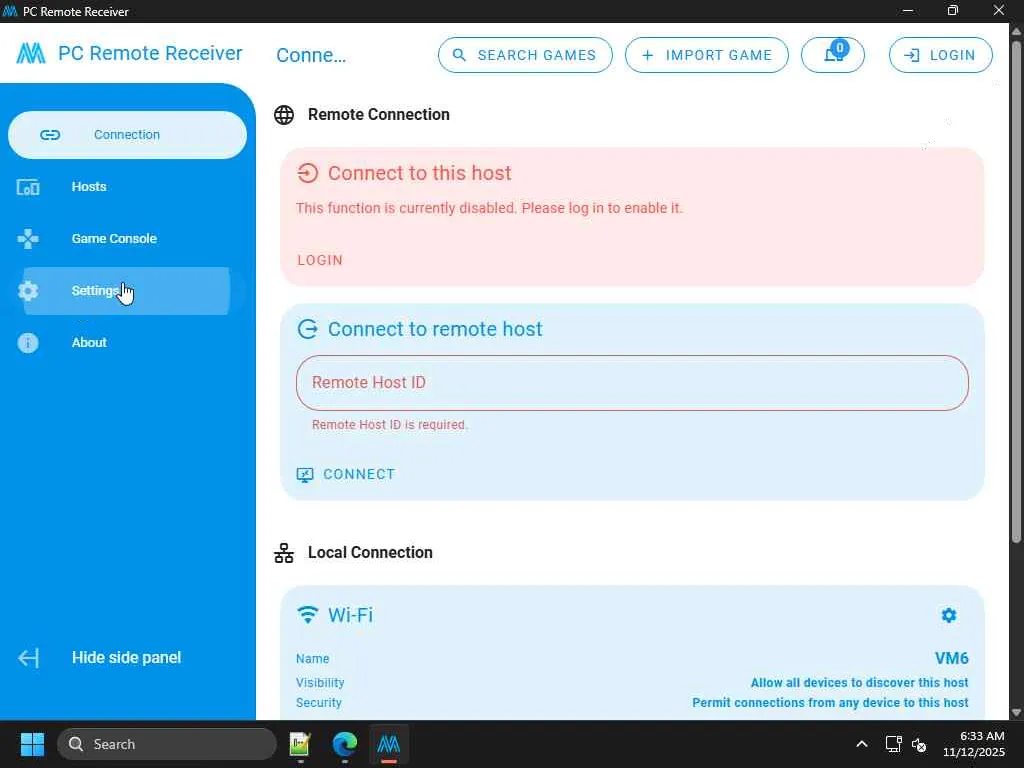Click the Hosts devices icon
This screenshot has width=1024, height=768.
click(x=28, y=187)
